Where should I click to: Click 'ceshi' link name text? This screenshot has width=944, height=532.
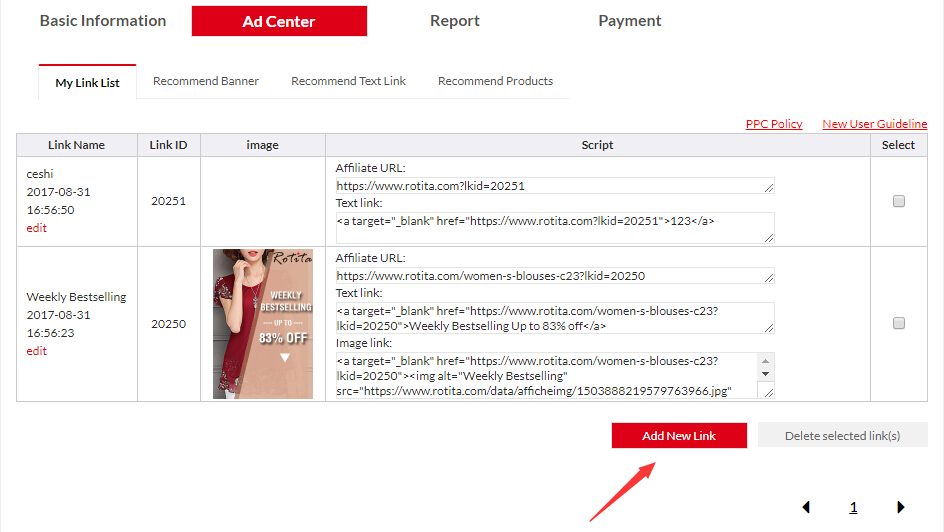[x=40, y=174]
